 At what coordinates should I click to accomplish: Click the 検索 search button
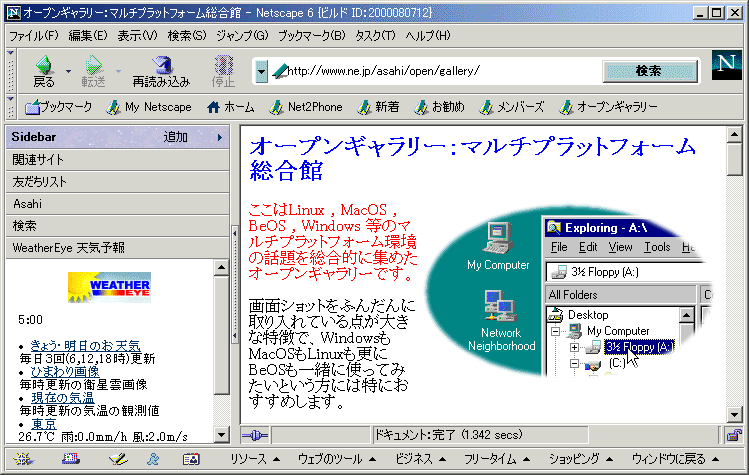pos(649,71)
